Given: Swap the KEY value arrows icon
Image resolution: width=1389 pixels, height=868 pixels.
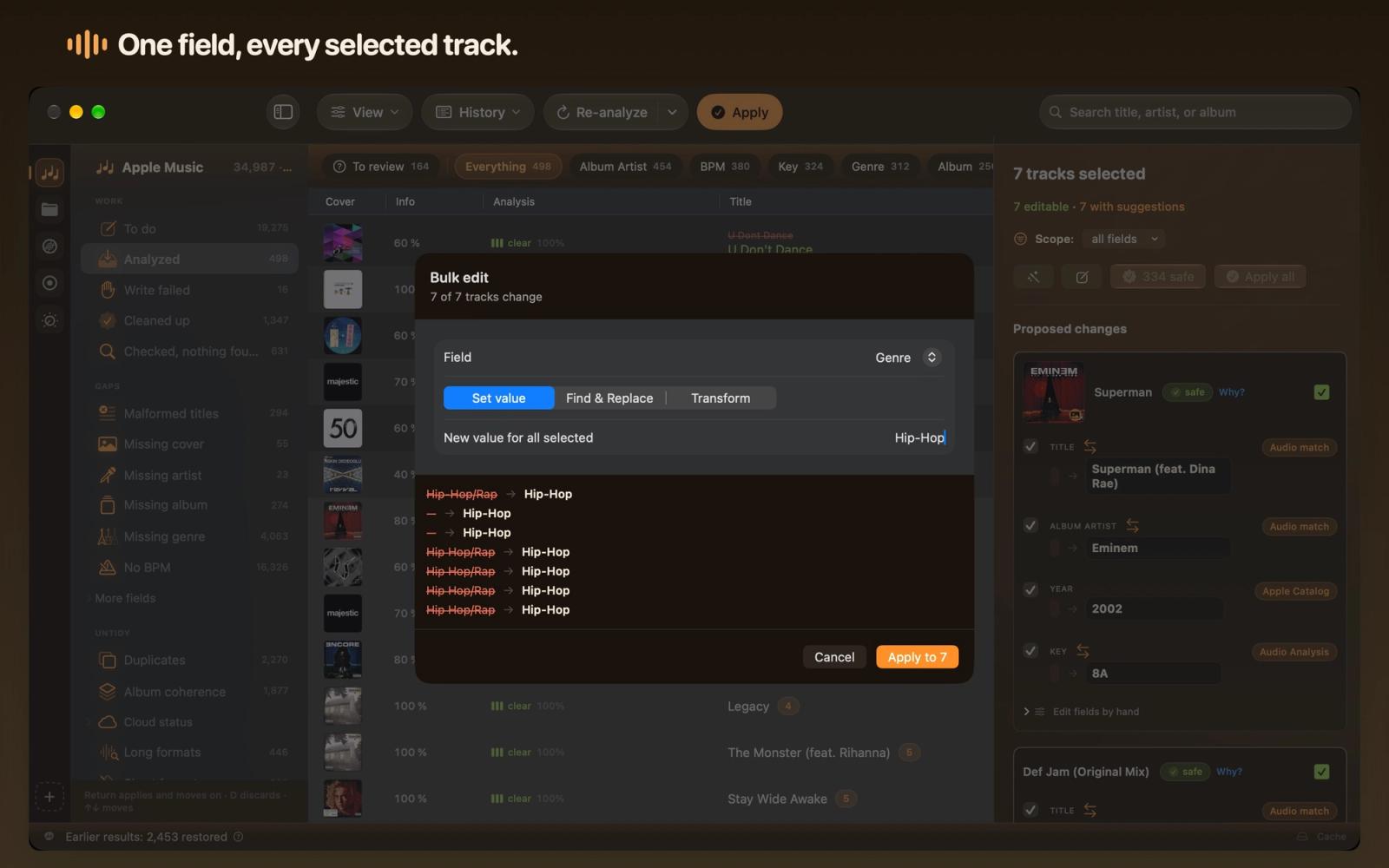Looking at the screenshot, I should point(1083,651).
